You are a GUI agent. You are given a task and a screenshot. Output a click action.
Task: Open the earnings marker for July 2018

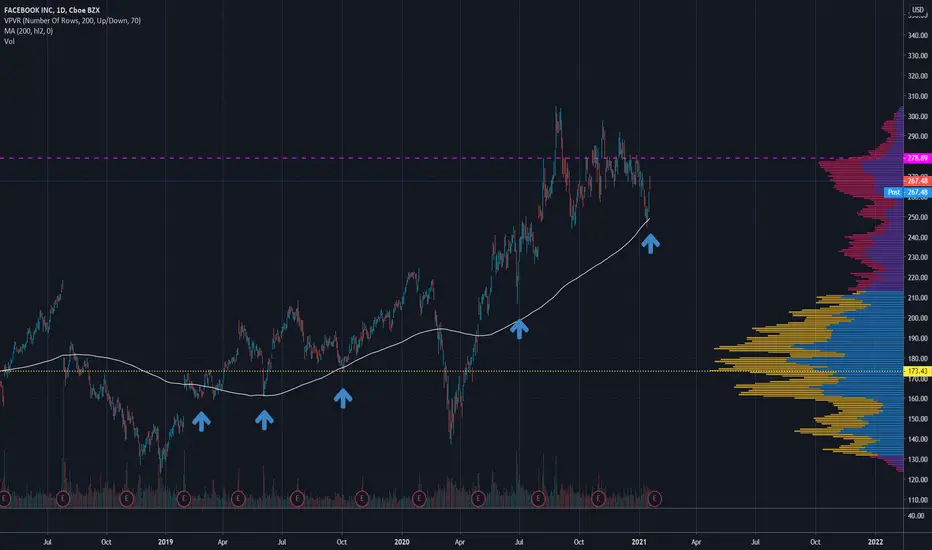[x=62, y=498]
